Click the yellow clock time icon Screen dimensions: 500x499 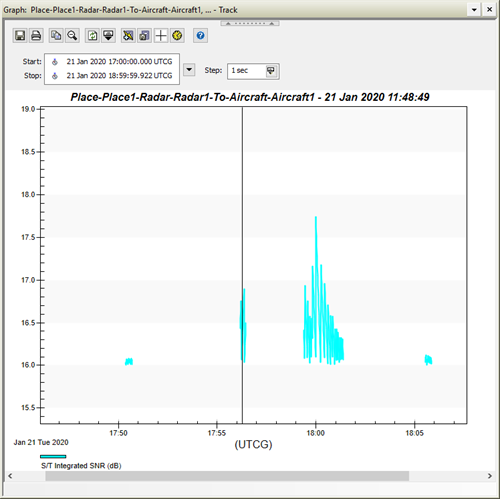177,35
